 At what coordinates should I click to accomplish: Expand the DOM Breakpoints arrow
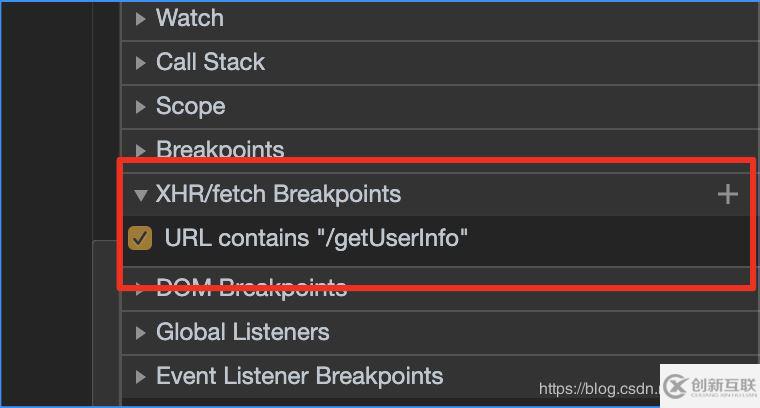[140, 289]
